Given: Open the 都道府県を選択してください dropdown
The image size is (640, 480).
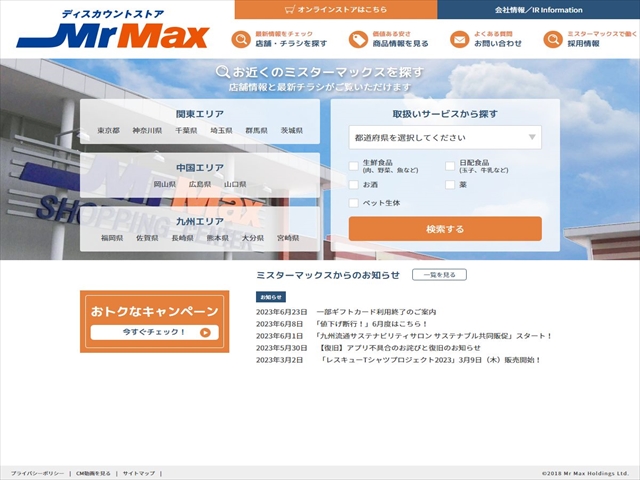Looking at the screenshot, I should 445,138.
